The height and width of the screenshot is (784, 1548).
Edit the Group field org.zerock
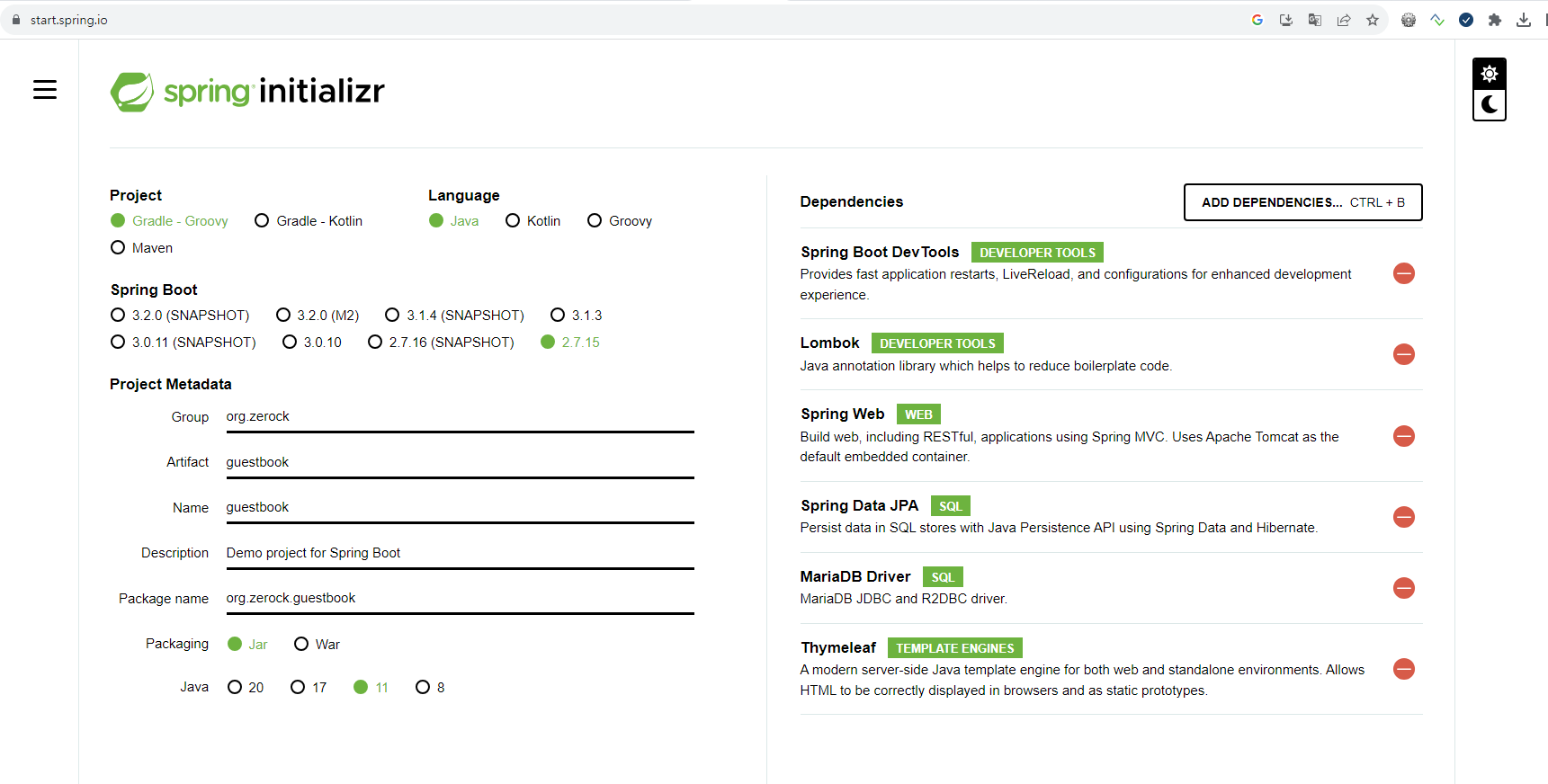point(460,417)
